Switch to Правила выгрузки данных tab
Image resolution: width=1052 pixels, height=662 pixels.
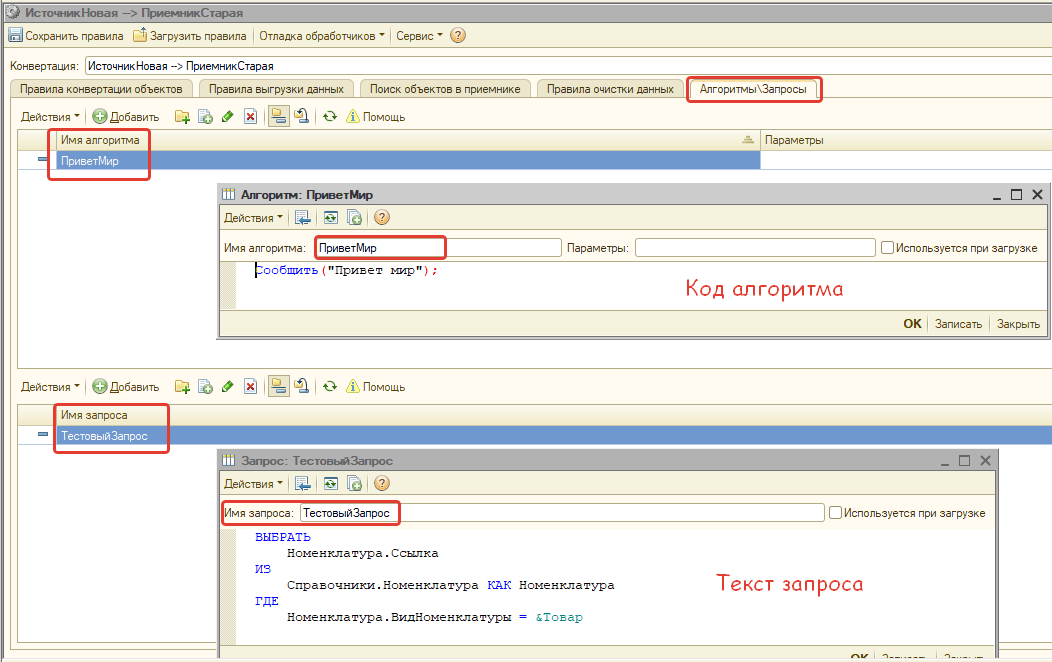tap(276, 89)
